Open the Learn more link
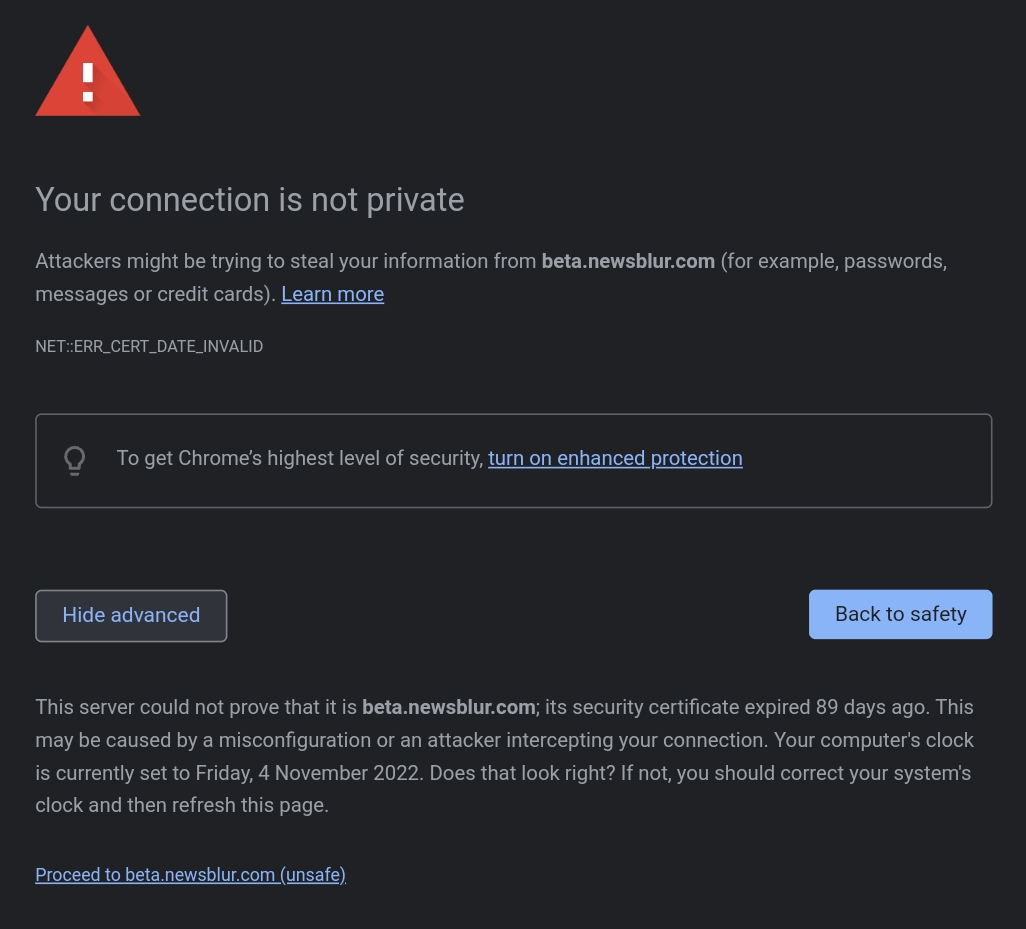The image size is (1026, 929). coord(332,294)
